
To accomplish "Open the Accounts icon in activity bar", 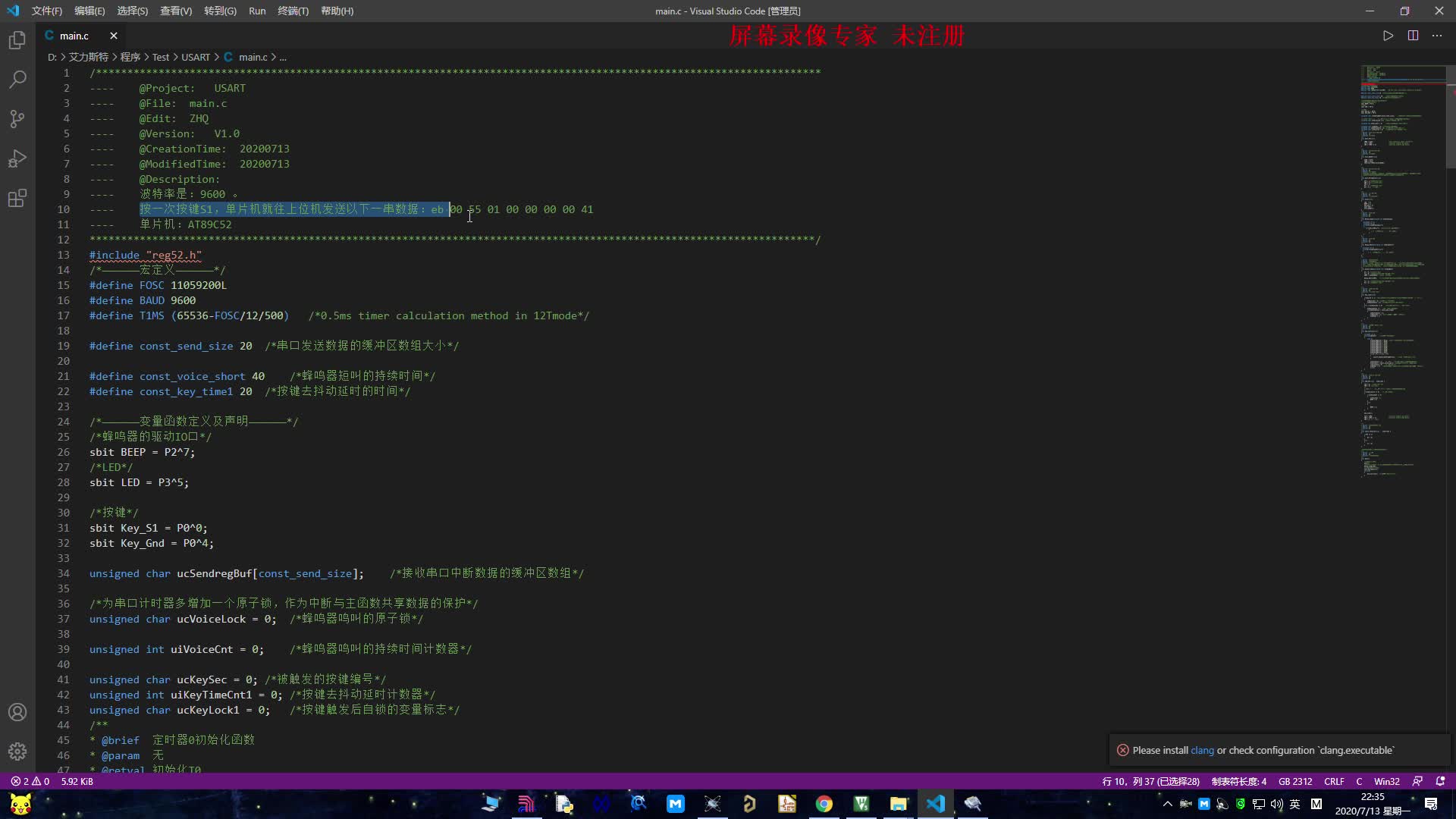I will coord(17,712).
